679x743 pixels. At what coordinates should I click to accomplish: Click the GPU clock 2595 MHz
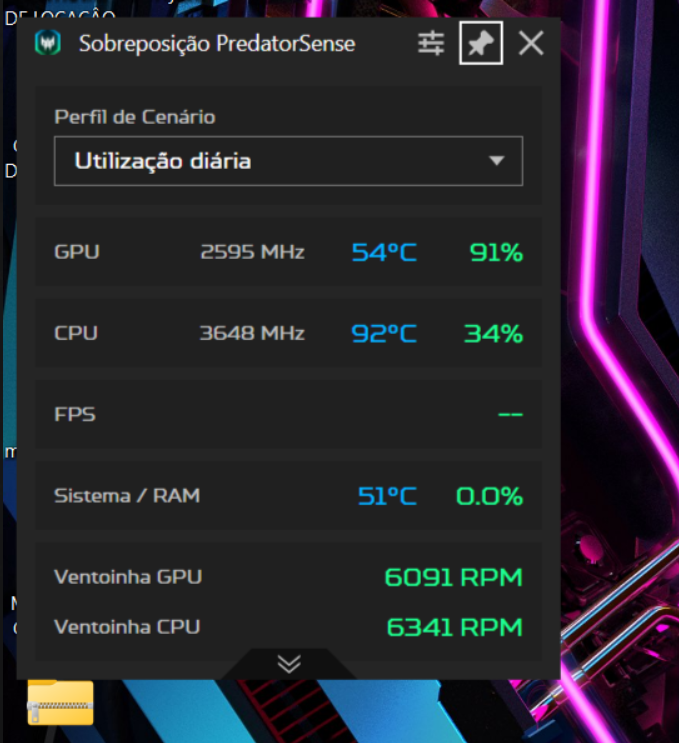[253, 252]
